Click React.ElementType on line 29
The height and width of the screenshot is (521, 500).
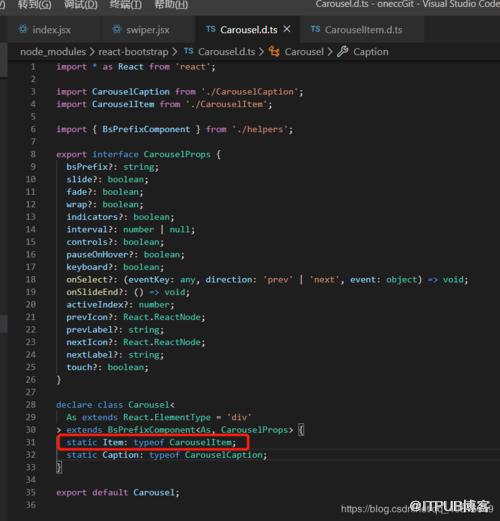(167, 417)
